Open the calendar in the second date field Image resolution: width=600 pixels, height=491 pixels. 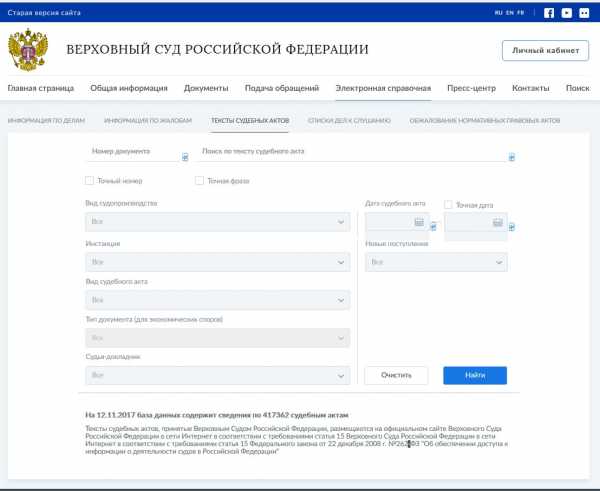(497, 222)
